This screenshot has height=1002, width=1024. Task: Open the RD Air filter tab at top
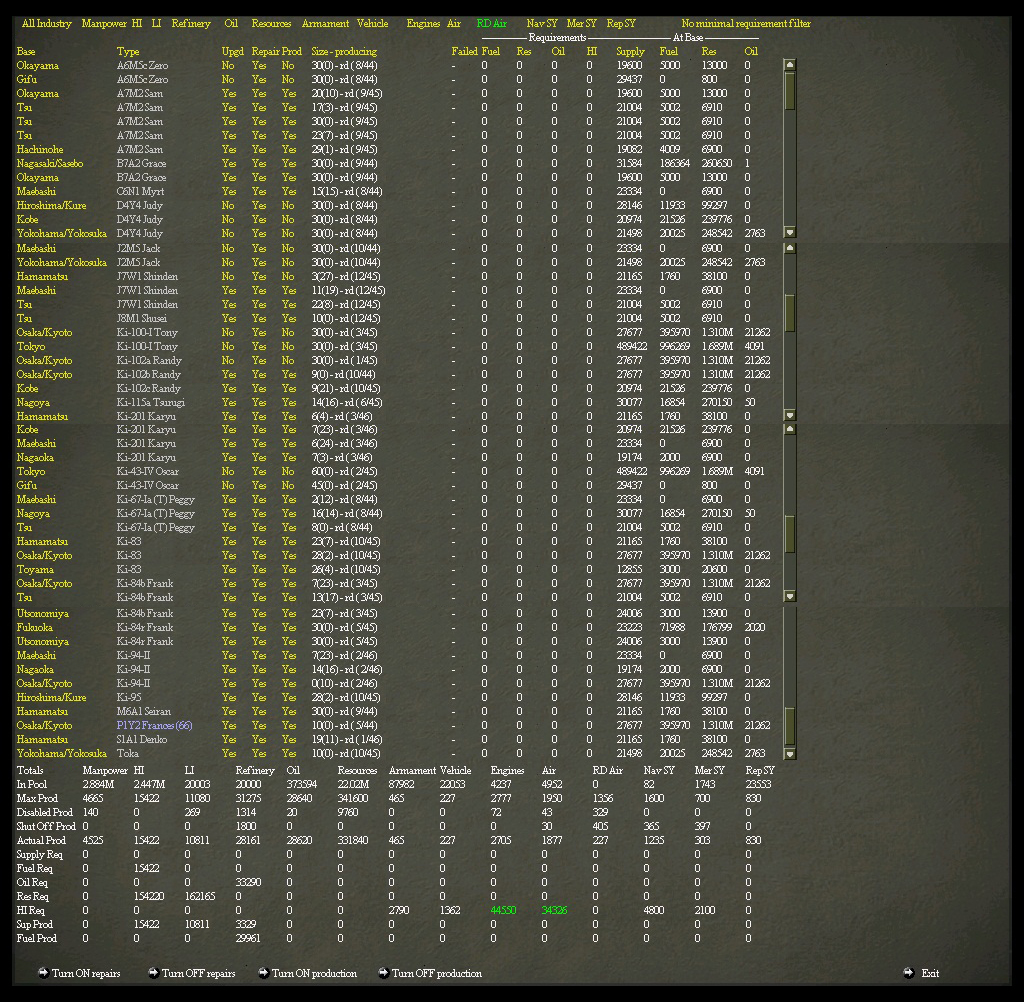pyautogui.click(x=492, y=24)
